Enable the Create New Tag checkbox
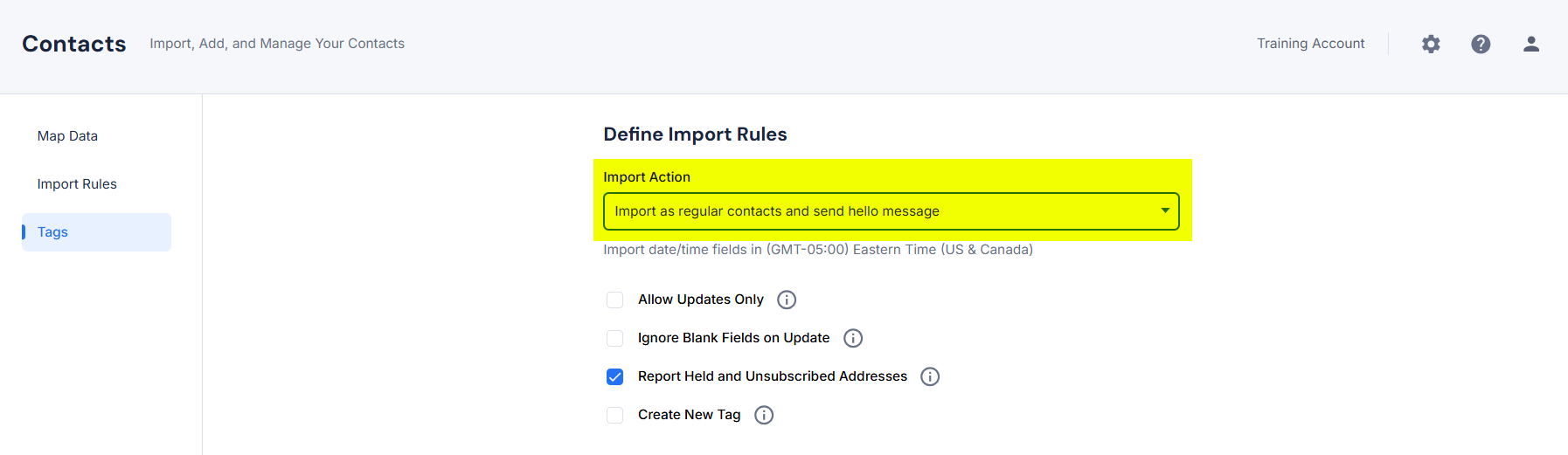The width and height of the screenshot is (1568, 455). (615, 415)
